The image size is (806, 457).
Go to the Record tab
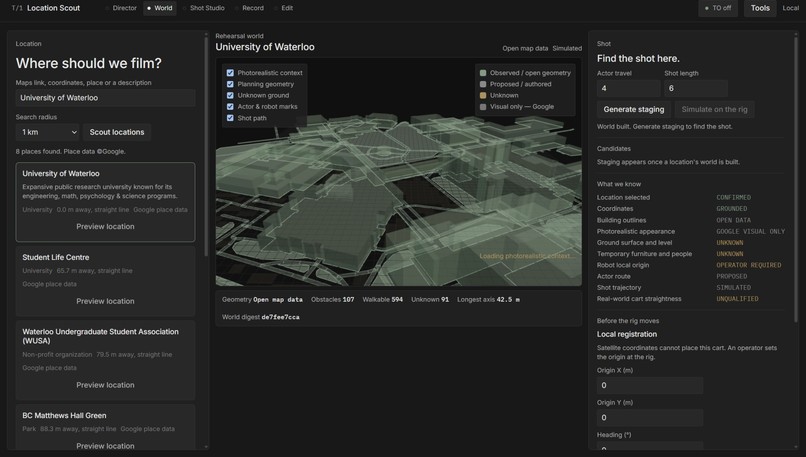249,8
